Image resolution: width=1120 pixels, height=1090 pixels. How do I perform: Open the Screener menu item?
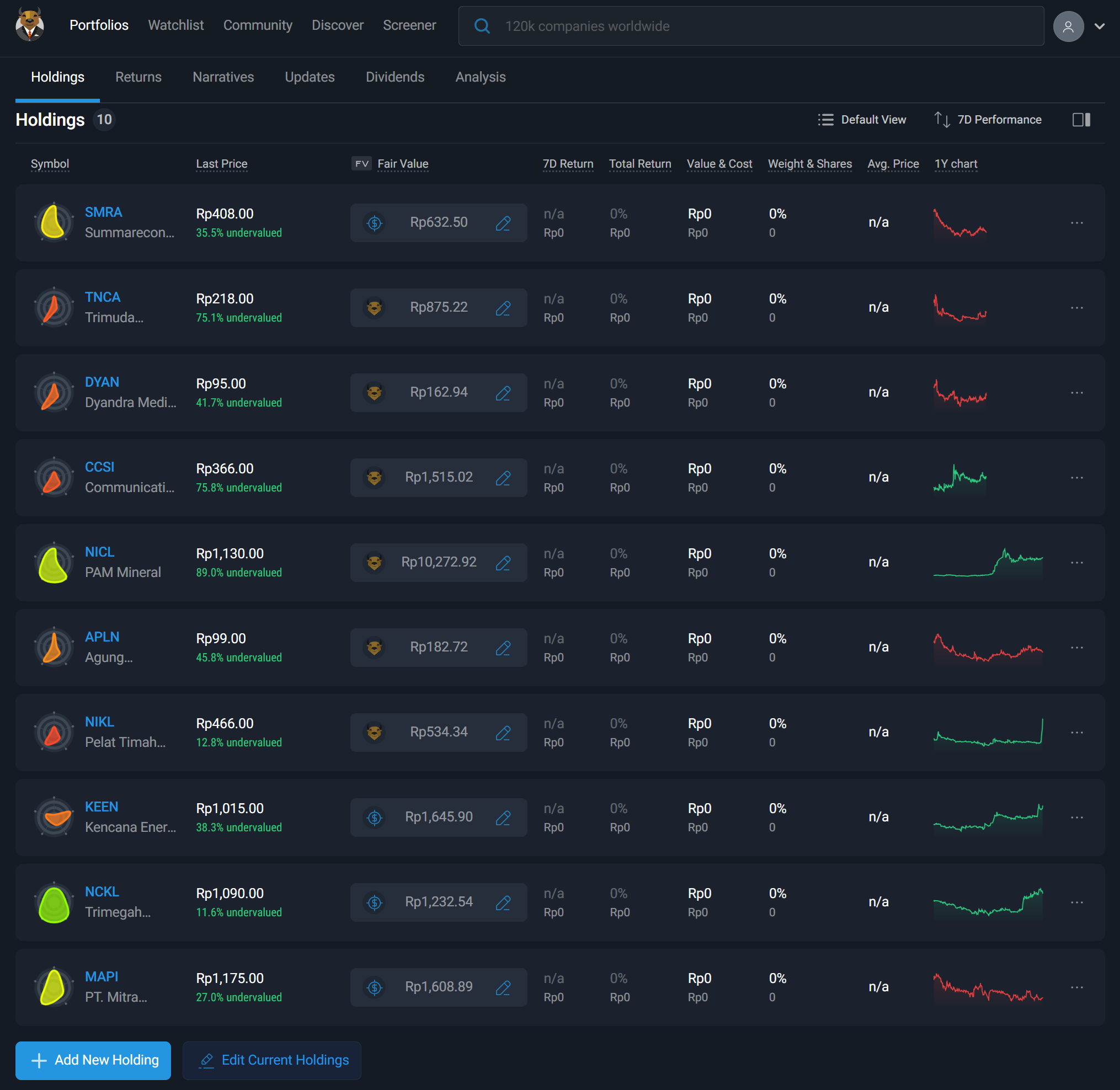[409, 25]
